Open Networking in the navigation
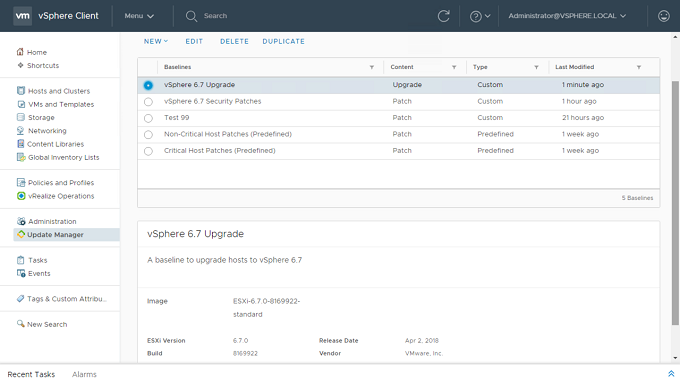The image size is (680, 382). pos(47,131)
